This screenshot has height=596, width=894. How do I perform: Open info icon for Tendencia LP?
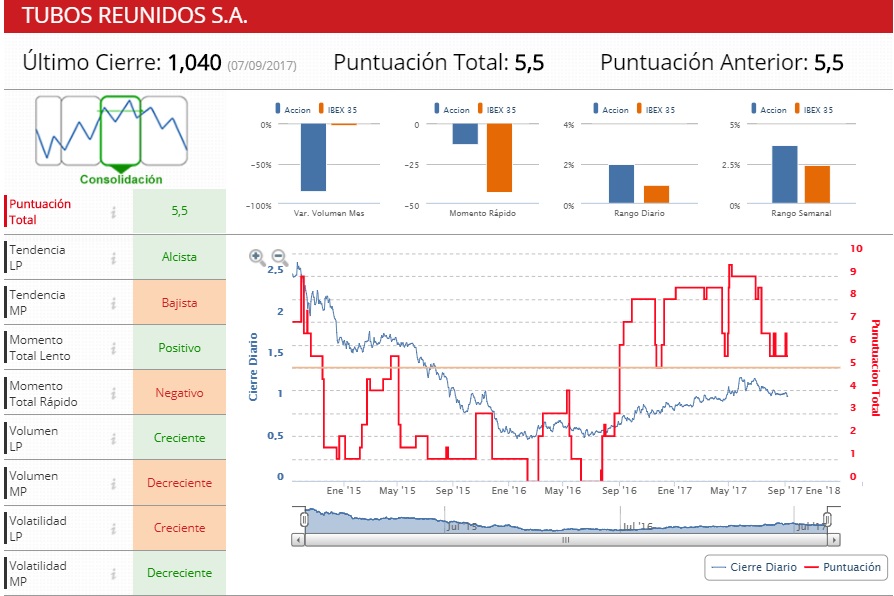coord(113,258)
